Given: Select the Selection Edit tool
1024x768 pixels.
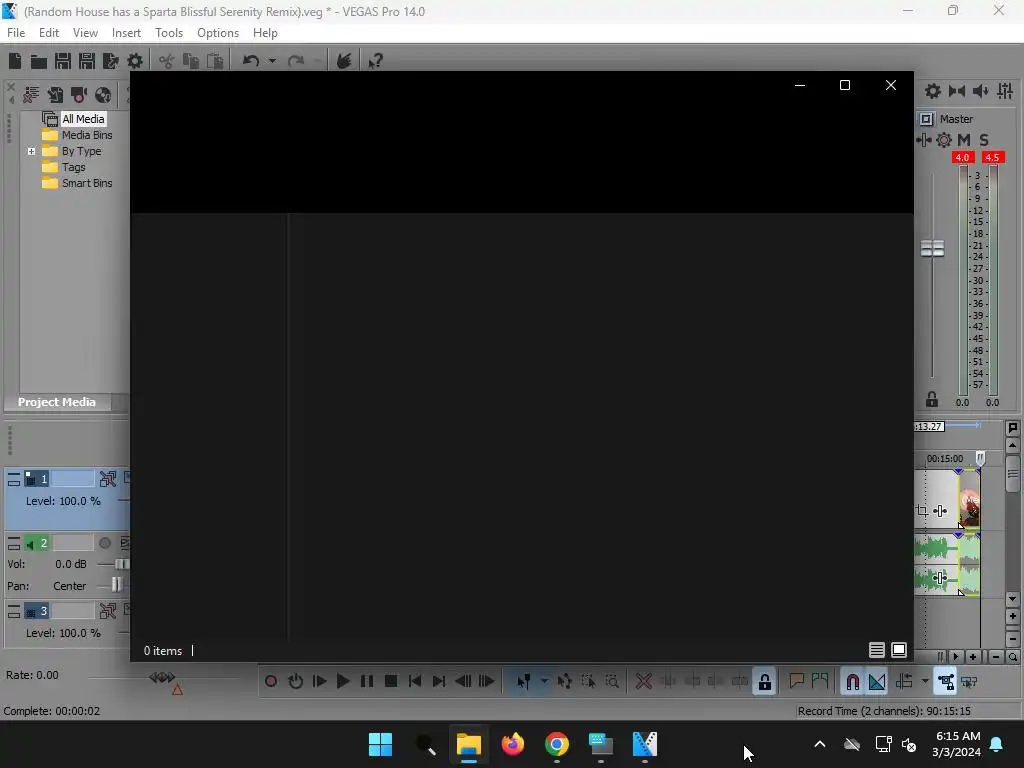Looking at the screenshot, I should click(x=588, y=682).
